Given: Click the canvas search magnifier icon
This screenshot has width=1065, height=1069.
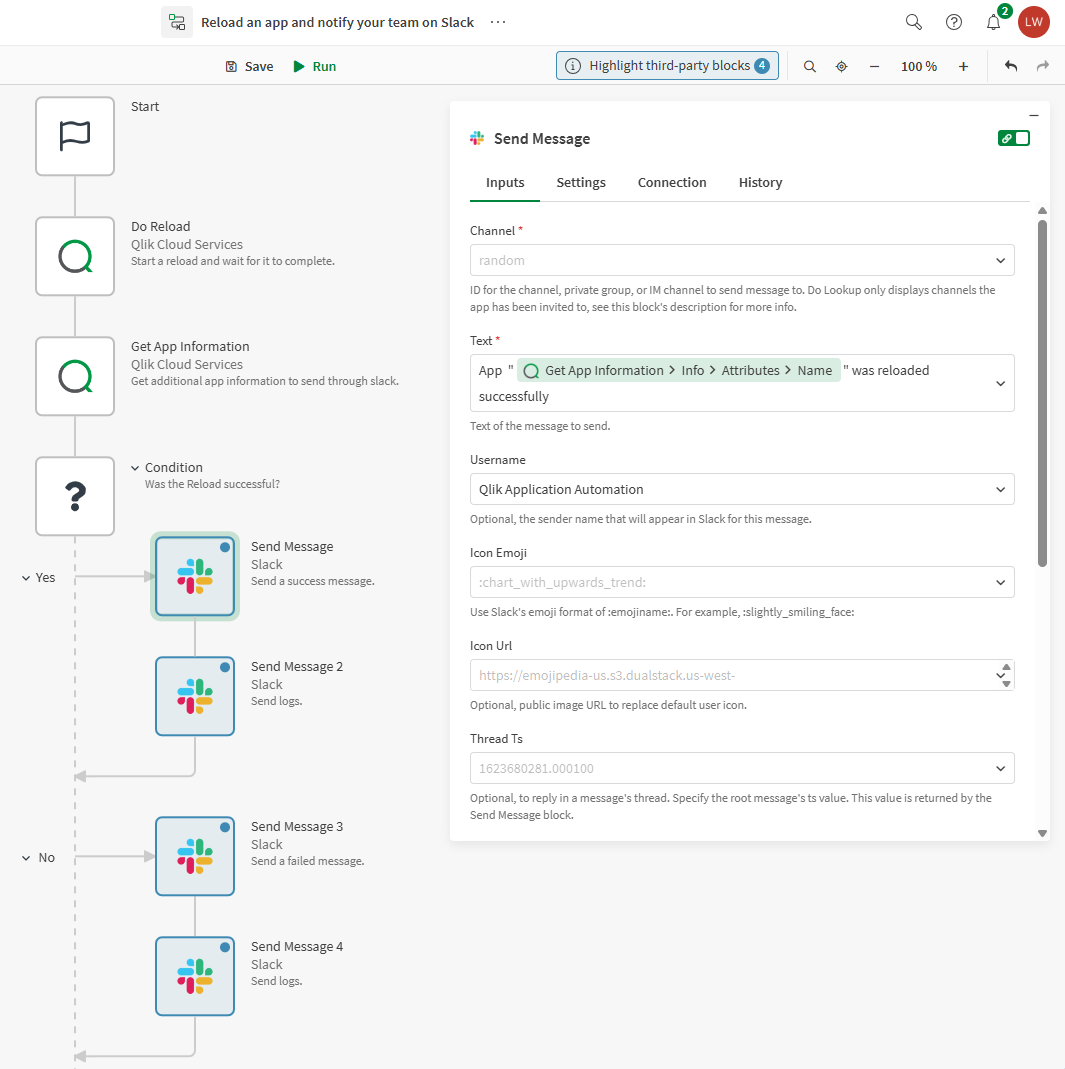Looking at the screenshot, I should [809, 66].
